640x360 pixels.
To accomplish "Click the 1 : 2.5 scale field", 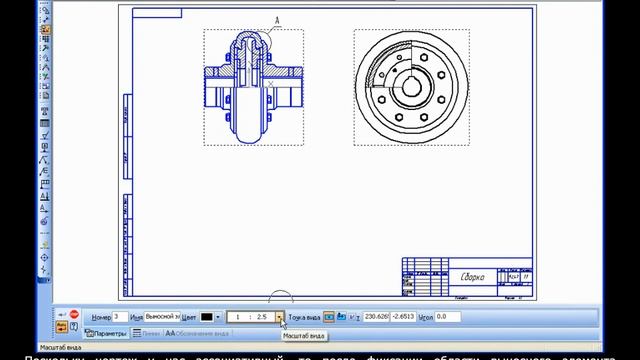I will point(251,317).
